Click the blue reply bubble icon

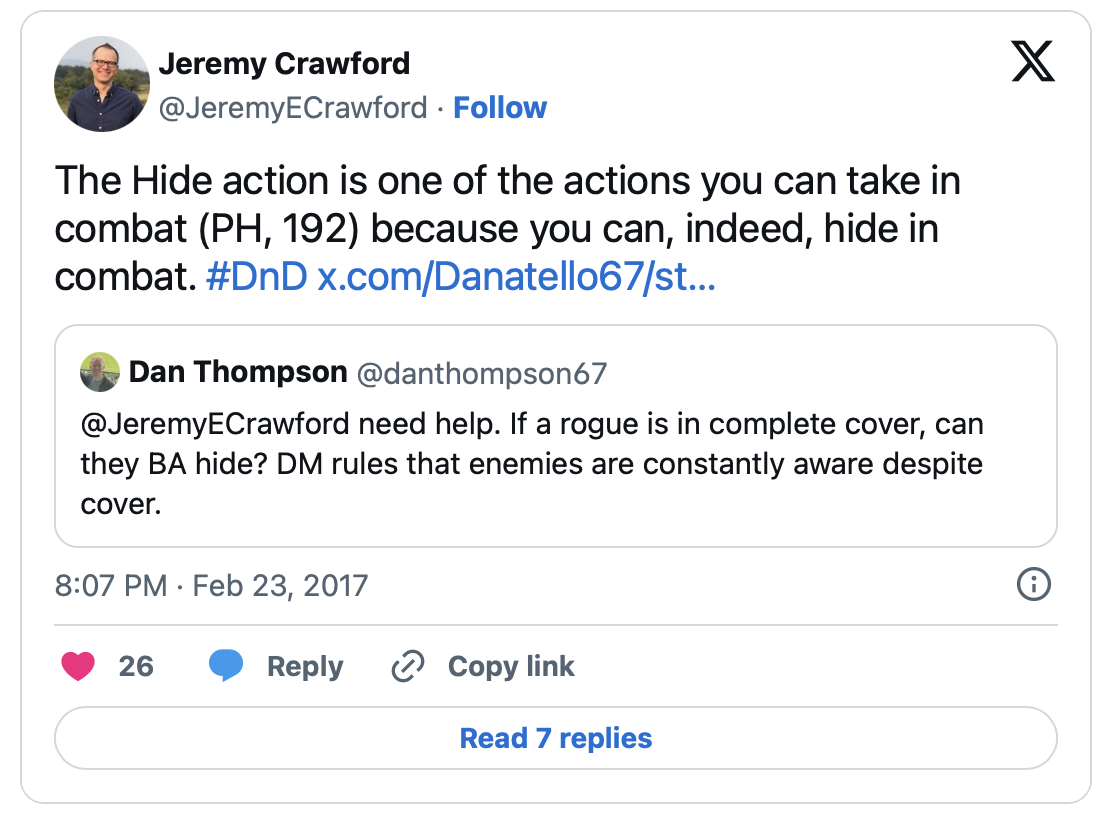point(226,666)
